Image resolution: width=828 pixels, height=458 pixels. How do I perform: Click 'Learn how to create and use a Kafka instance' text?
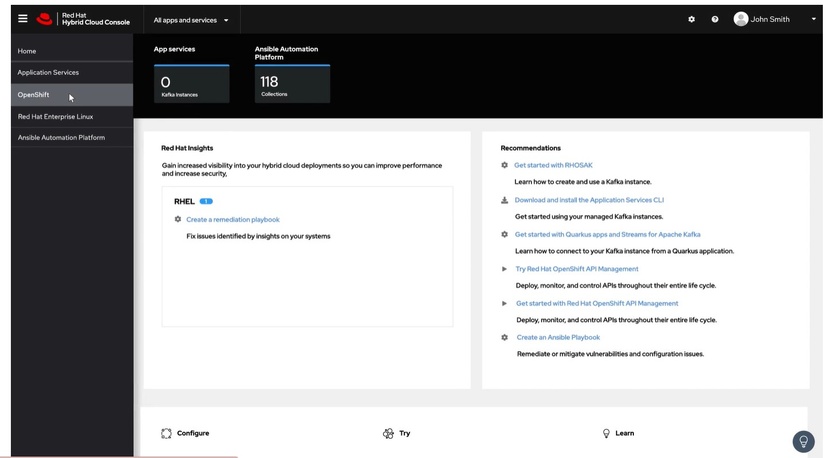point(583,182)
